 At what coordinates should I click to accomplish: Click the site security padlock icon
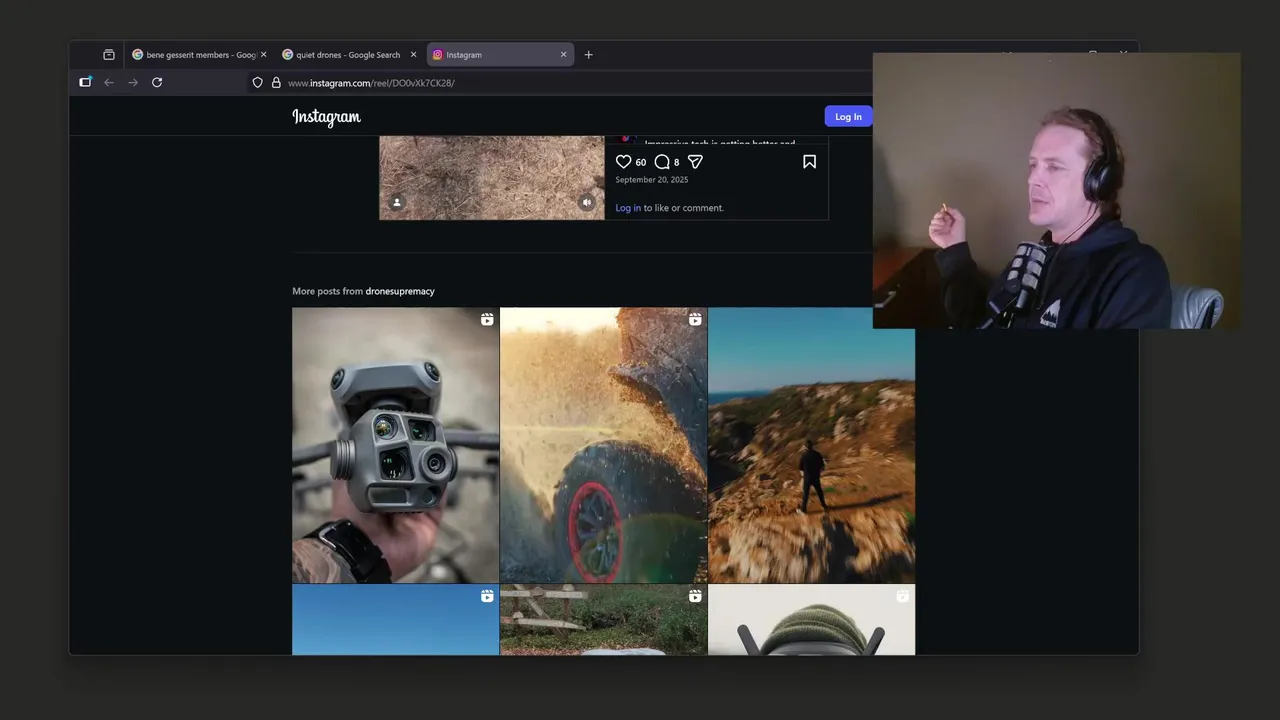pos(276,83)
